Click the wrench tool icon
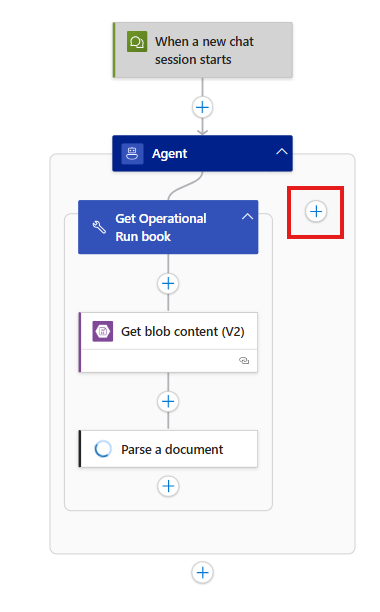This screenshot has height=612, width=380. [x=99, y=227]
